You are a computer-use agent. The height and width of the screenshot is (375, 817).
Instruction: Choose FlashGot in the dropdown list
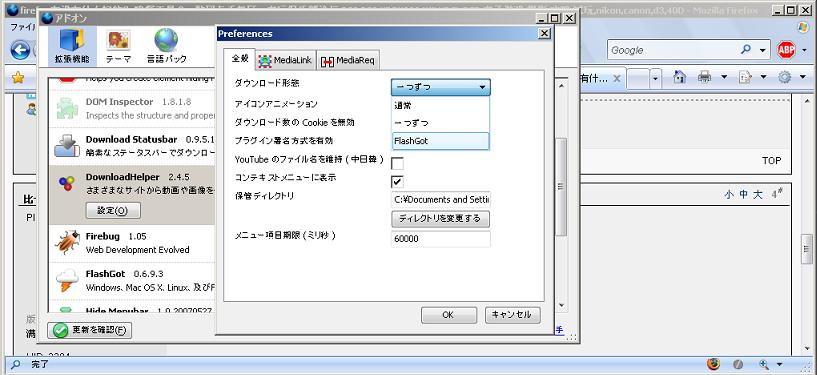pyautogui.click(x=440, y=141)
